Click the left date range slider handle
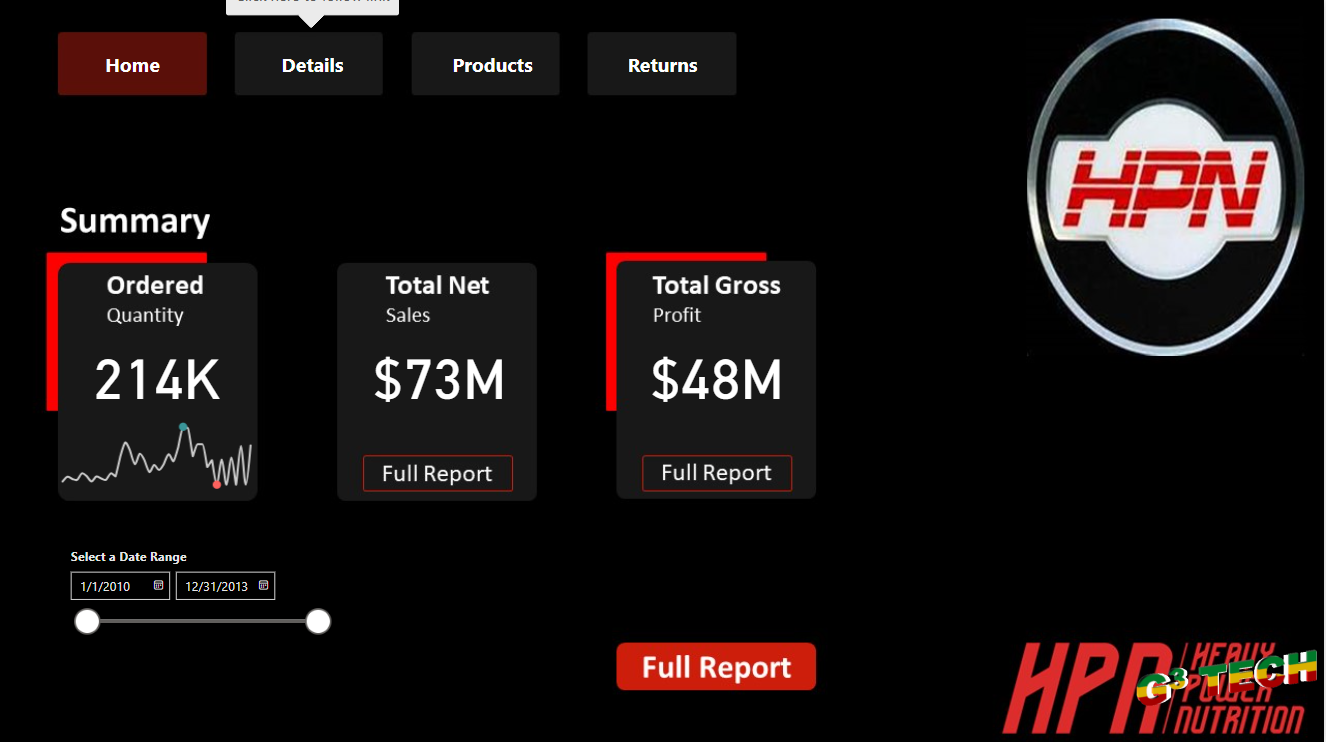The width and height of the screenshot is (1326, 742). 87,622
